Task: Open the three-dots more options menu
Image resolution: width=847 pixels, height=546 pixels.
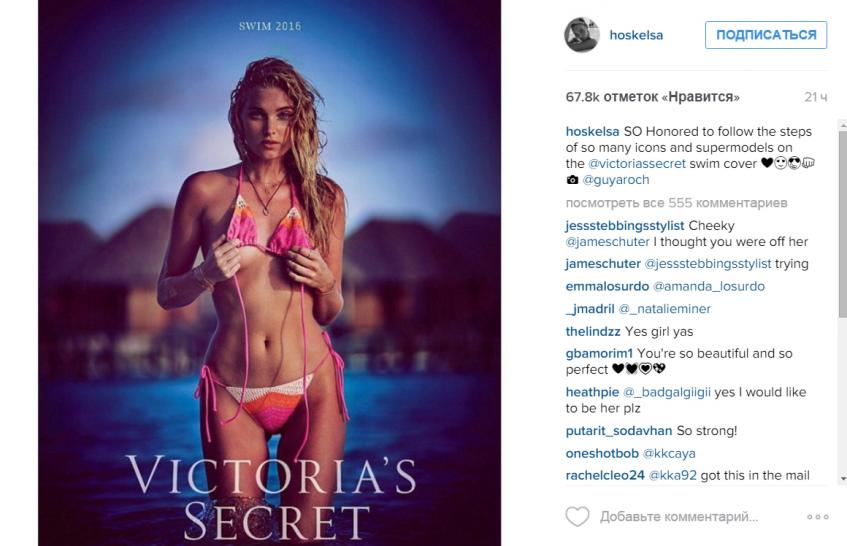Action: pyautogui.click(x=817, y=517)
